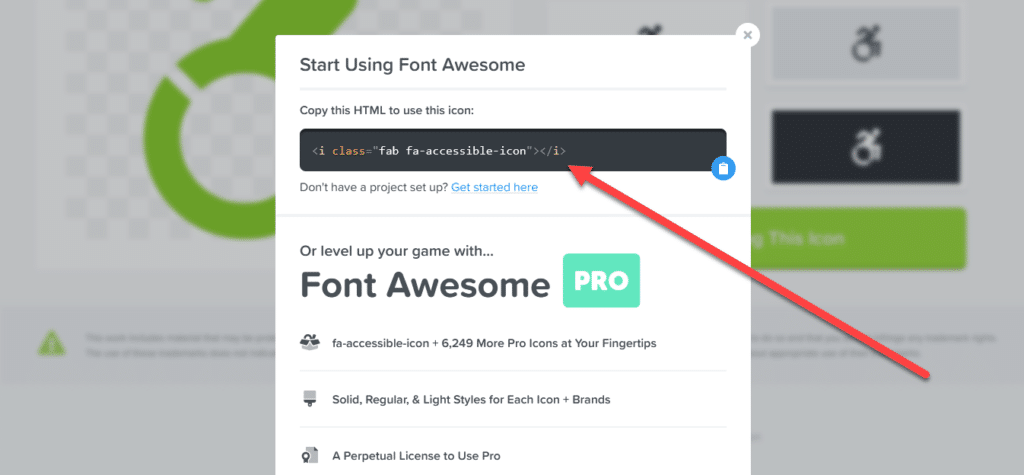This screenshot has height=475, width=1024.
Task: Click the license ribbon icon beside Perpetual License
Action: 309,455
